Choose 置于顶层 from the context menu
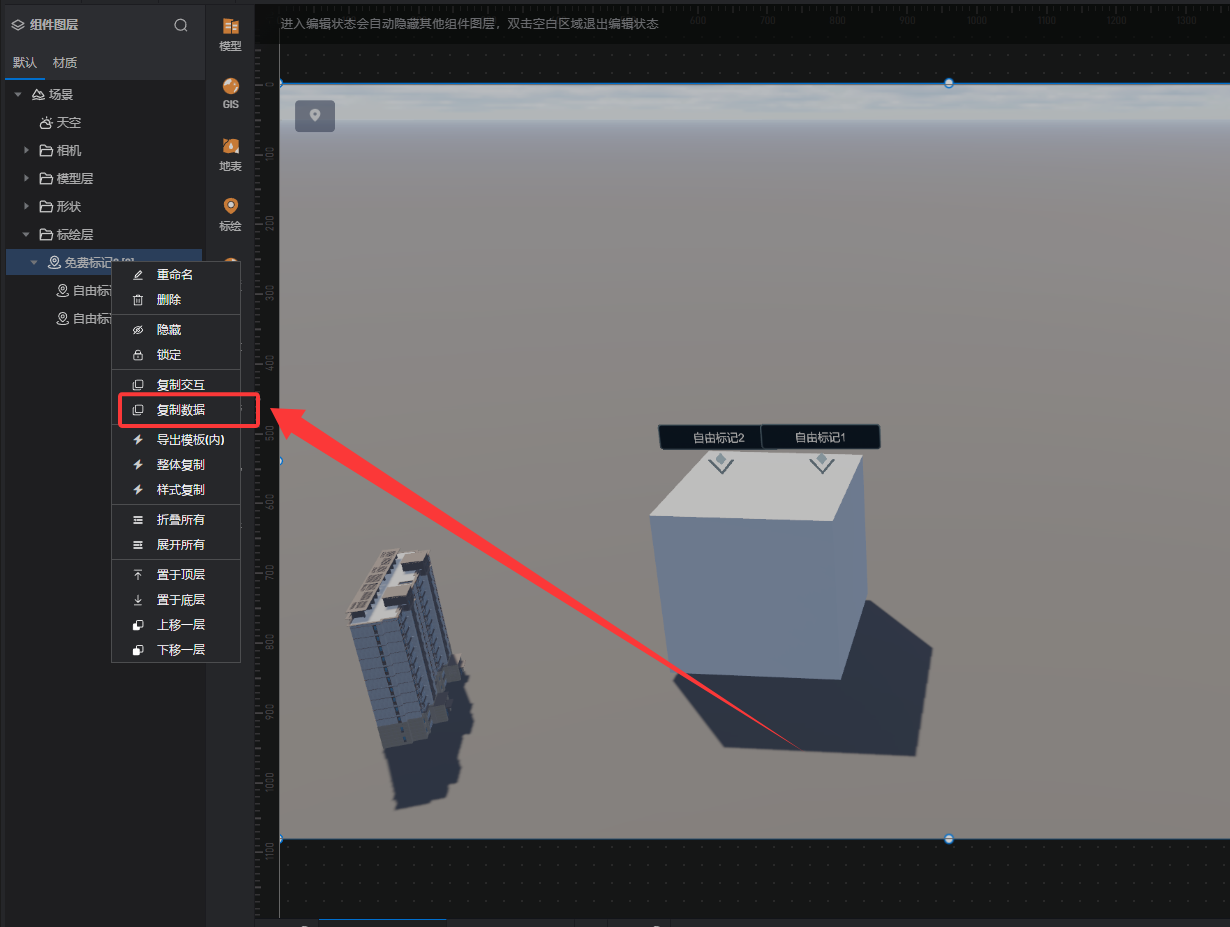This screenshot has height=927, width=1230. click(176, 574)
